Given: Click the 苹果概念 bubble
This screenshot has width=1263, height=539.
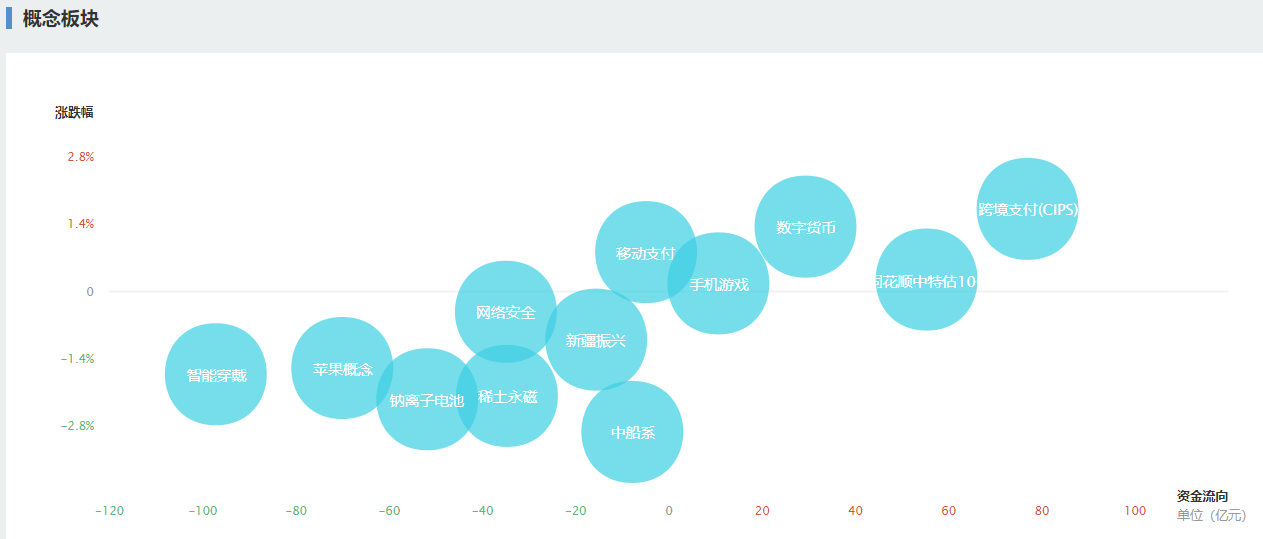Looking at the screenshot, I should click(x=342, y=368).
